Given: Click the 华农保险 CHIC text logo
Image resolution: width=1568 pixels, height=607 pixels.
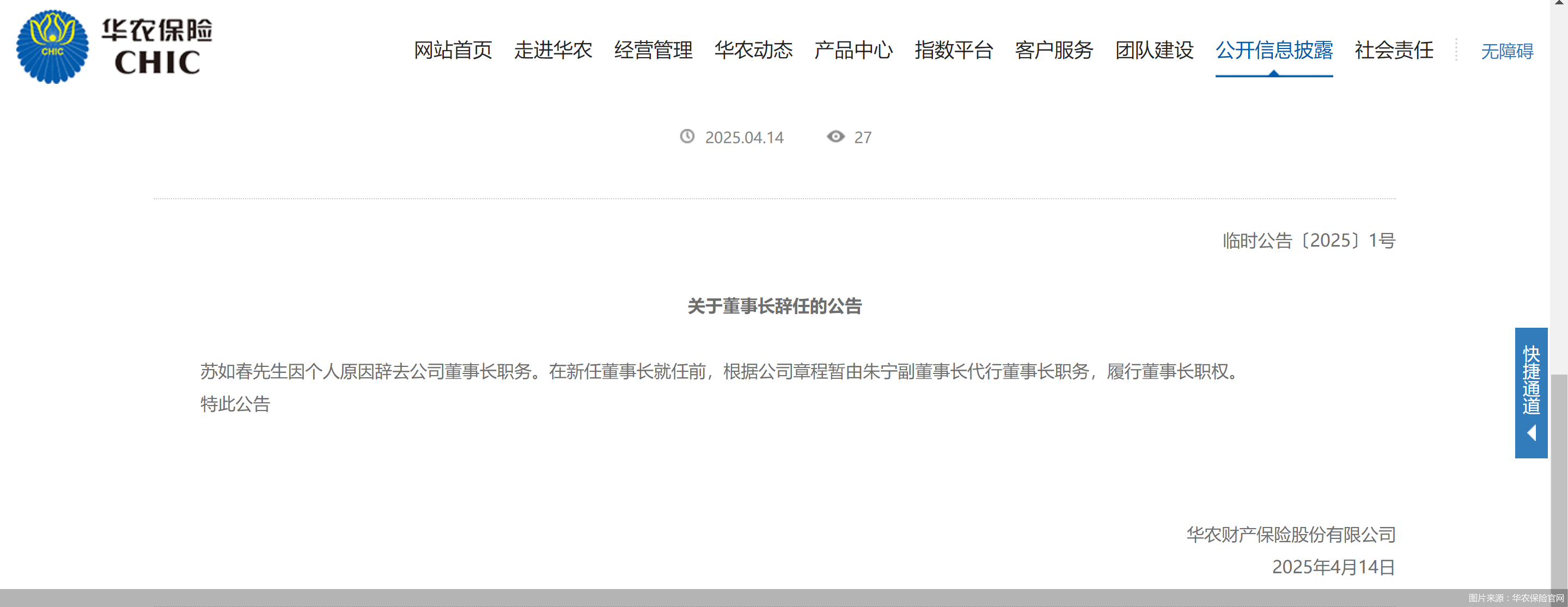Looking at the screenshot, I should [x=157, y=47].
